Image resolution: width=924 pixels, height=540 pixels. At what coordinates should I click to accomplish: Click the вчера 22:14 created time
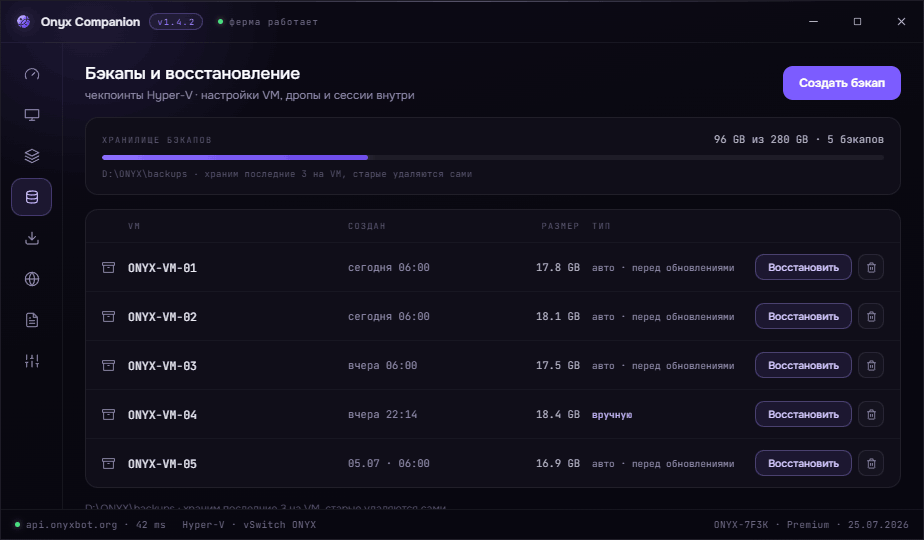pos(382,414)
